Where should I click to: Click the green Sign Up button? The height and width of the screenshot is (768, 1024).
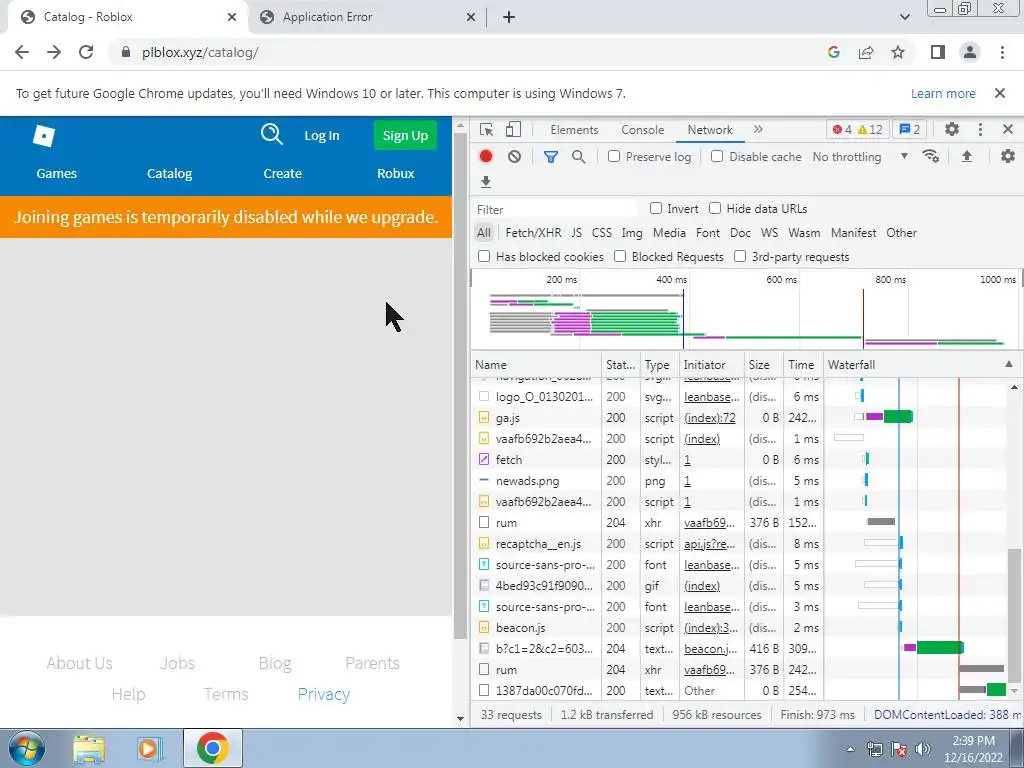[x=405, y=135]
